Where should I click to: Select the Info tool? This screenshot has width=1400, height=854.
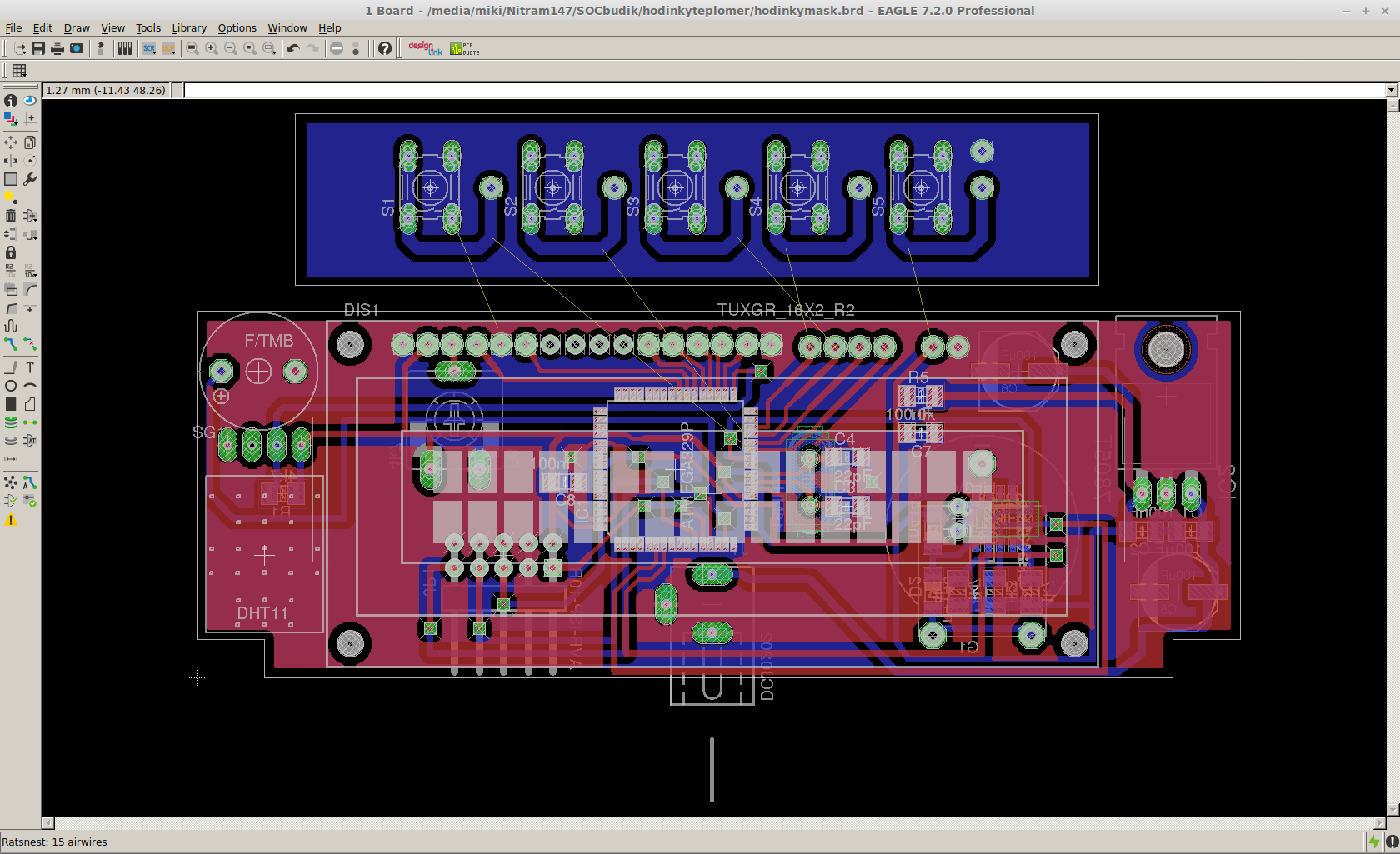pos(11,100)
